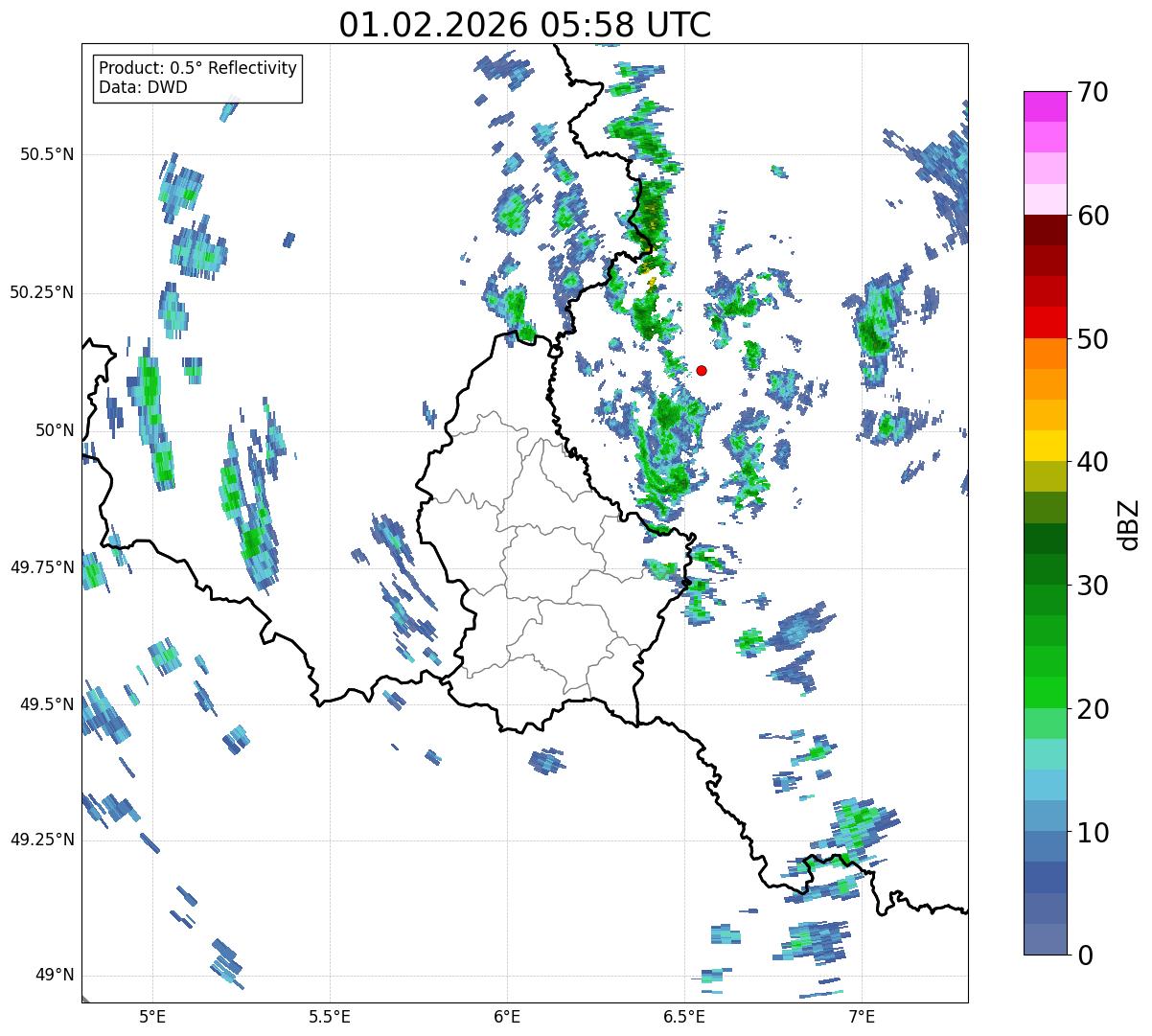Click the '6°E' longitude label
1152x1036 pixels.
(x=507, y=1016)
